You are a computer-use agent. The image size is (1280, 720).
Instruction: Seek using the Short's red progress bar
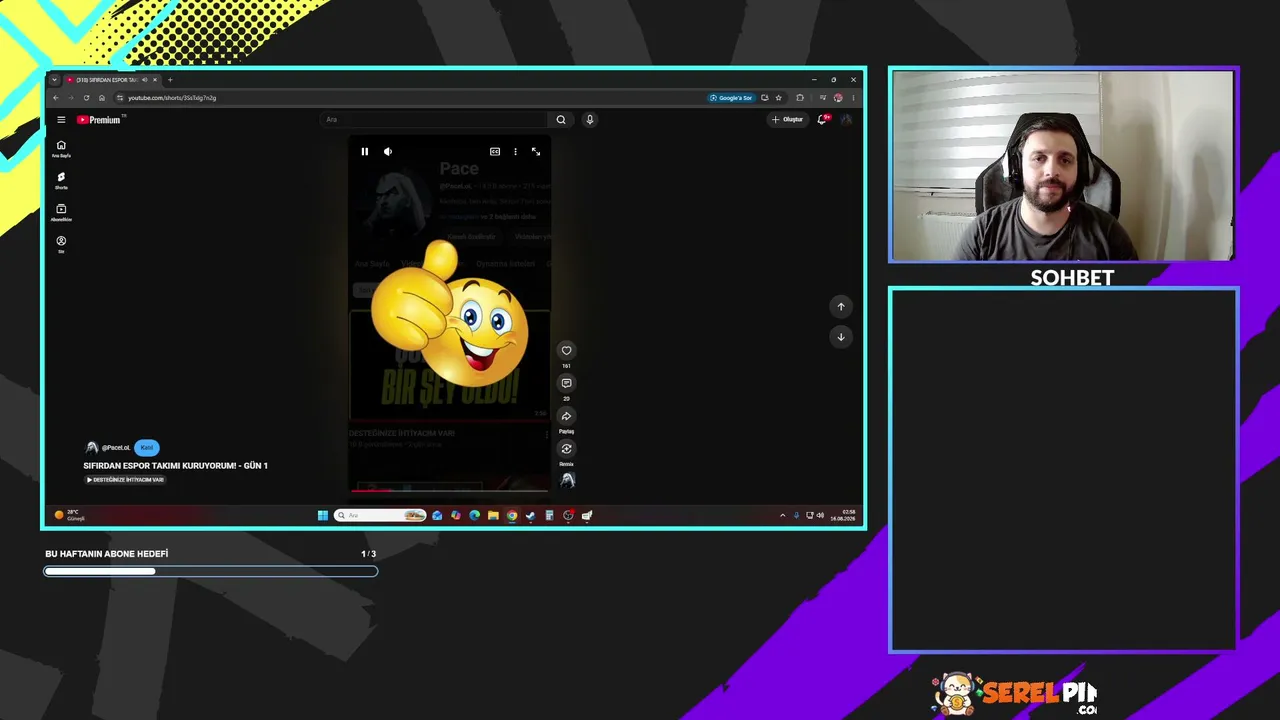coord(449,490)
